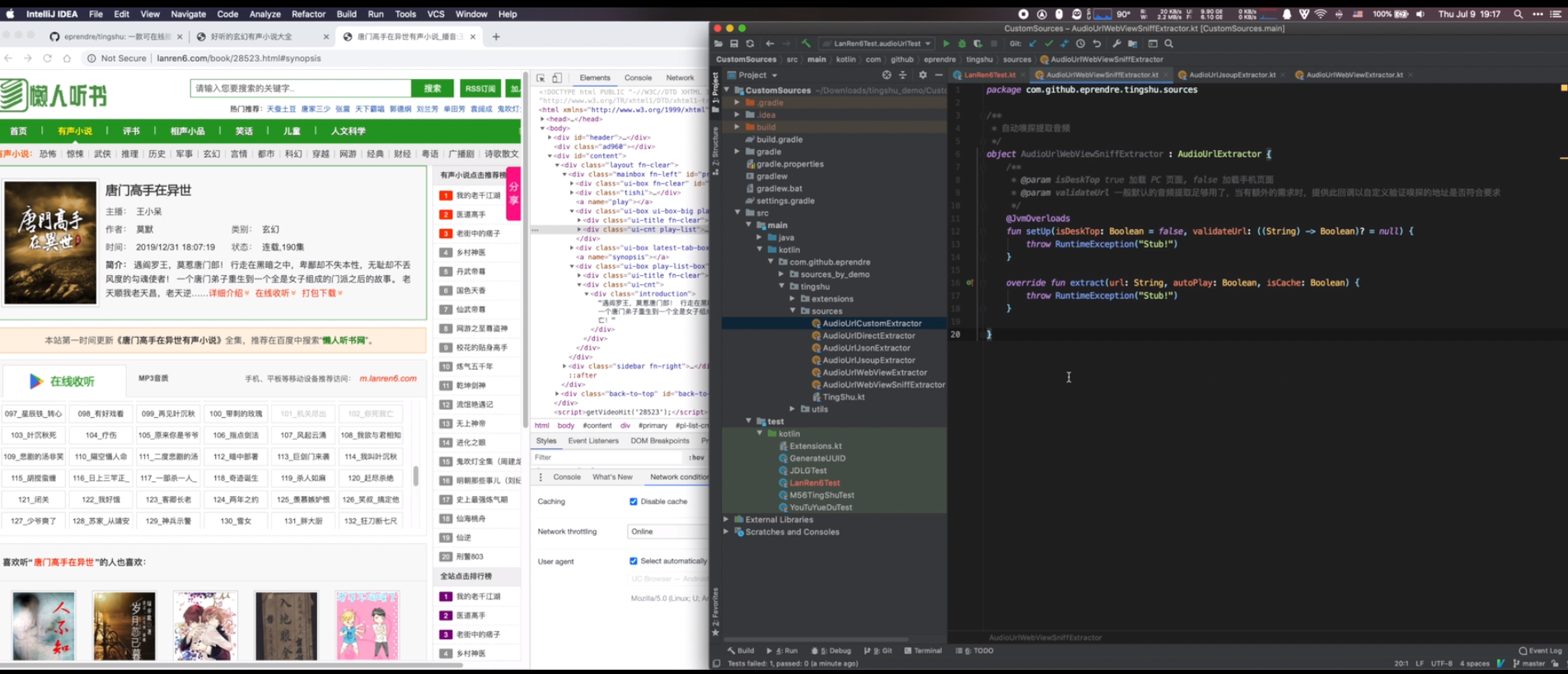Open Git history clock icon
The height and width of the screenshot is (674, 1568).
coord(1080,44)
